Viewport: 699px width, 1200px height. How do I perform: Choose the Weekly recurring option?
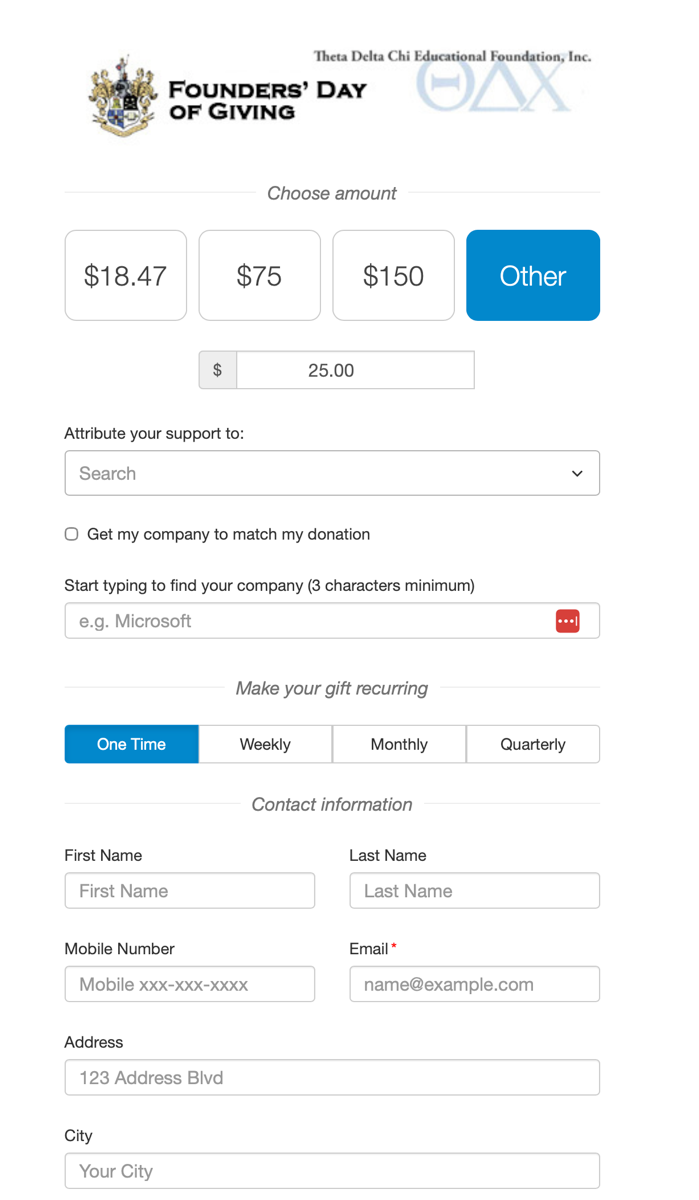[x=265, y=744]
